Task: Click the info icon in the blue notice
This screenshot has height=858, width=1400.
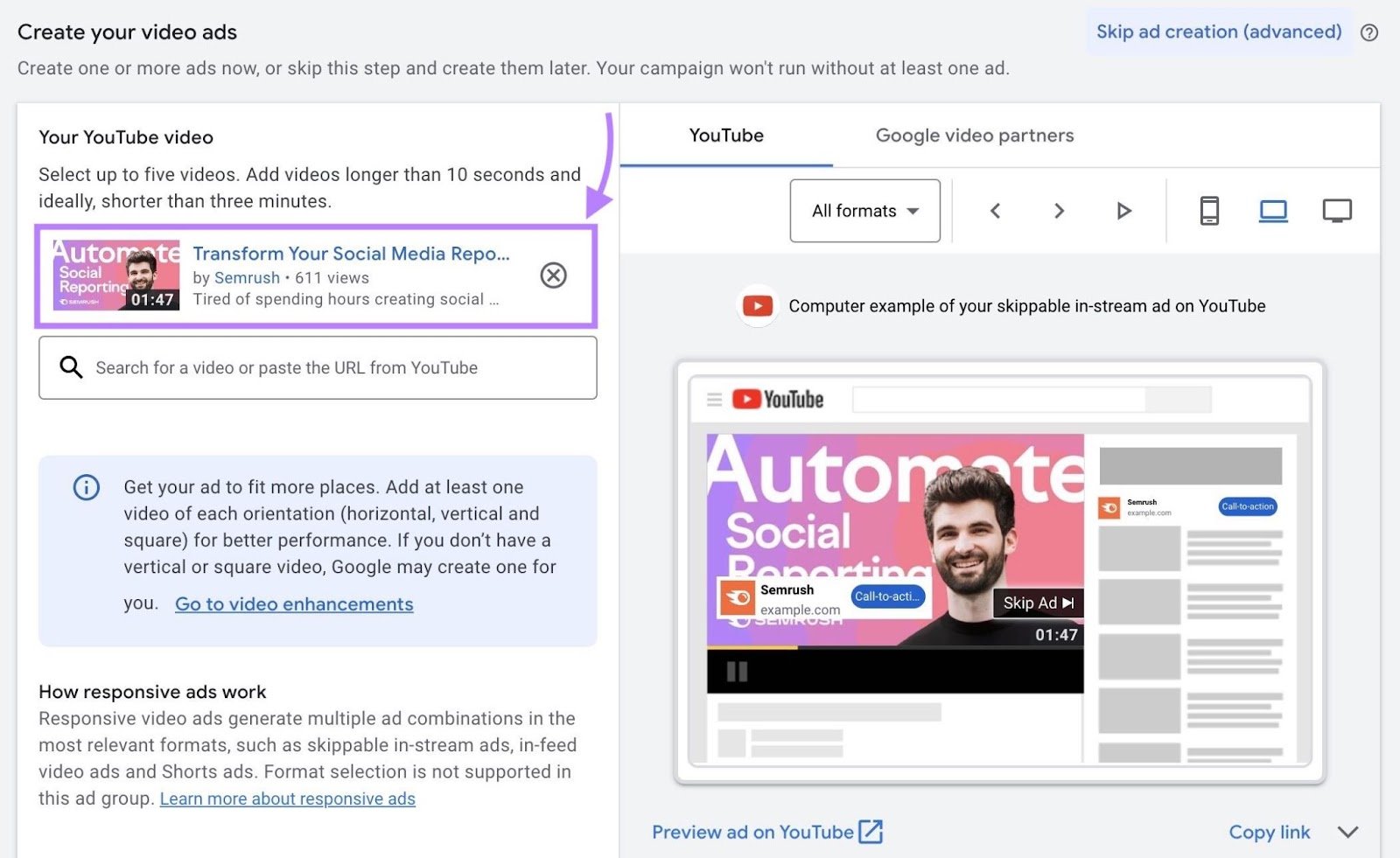Action: pos(86,487)
